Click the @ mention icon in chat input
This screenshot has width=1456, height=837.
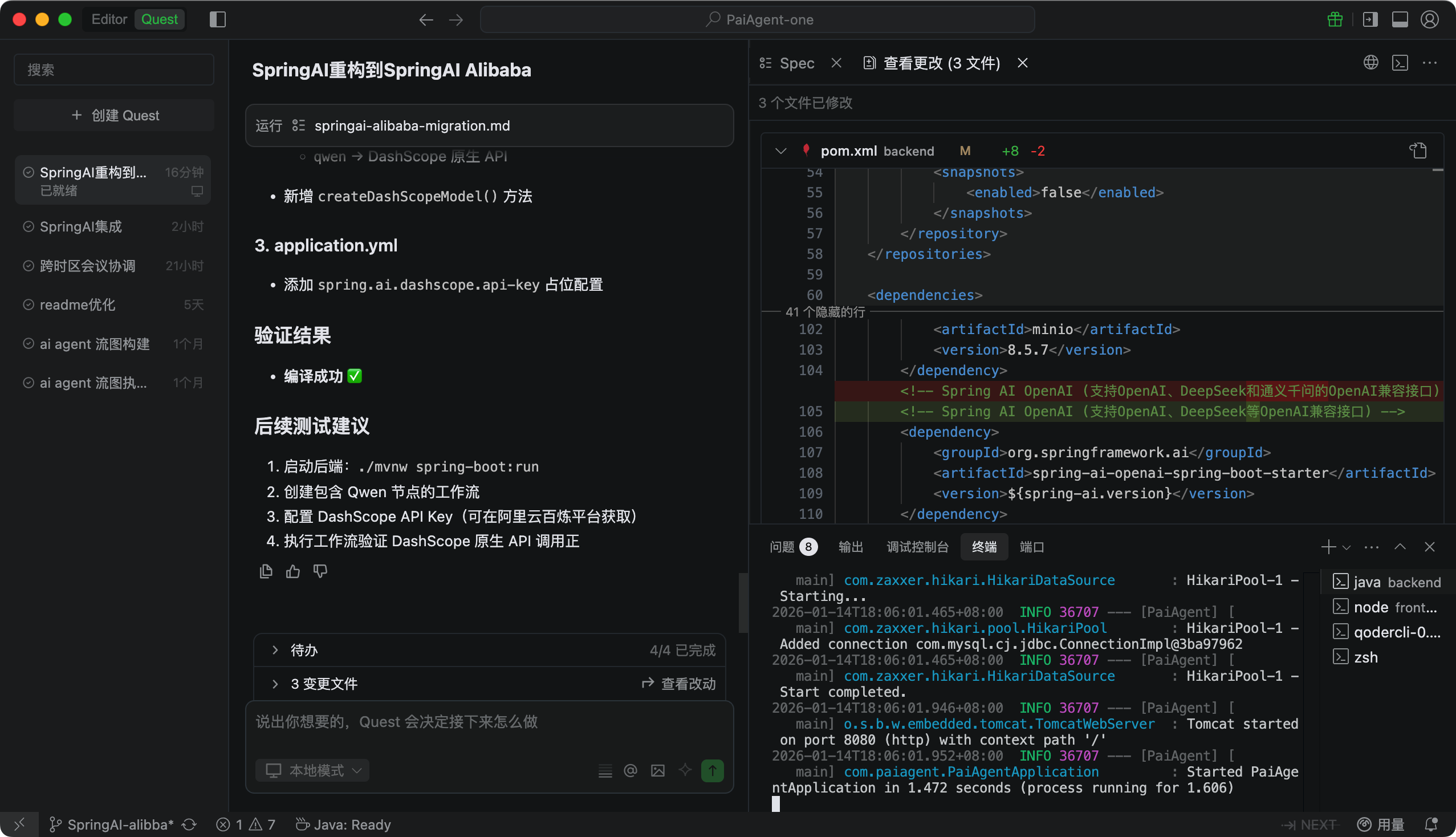coord(631,770)
